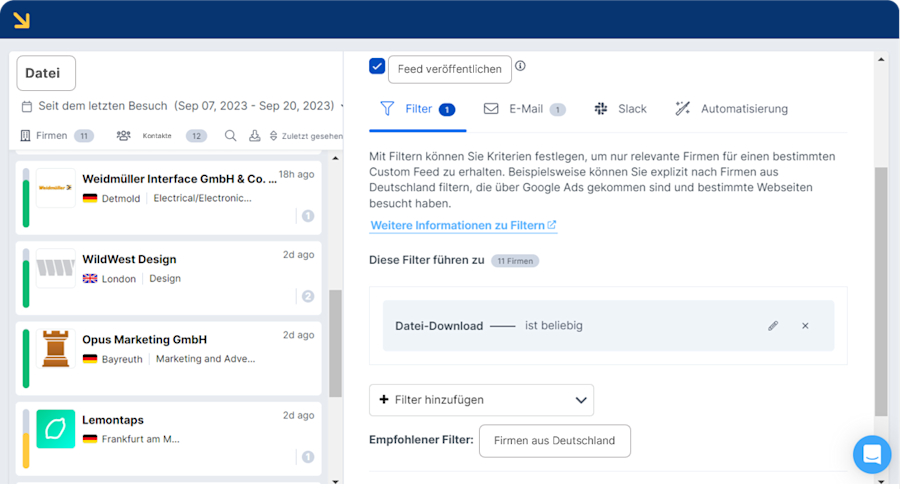Open the chat support bubble icon
Image resolution: width=900 pixels, height=489 pixels.
pyautogui.click(x=872, y=455)
